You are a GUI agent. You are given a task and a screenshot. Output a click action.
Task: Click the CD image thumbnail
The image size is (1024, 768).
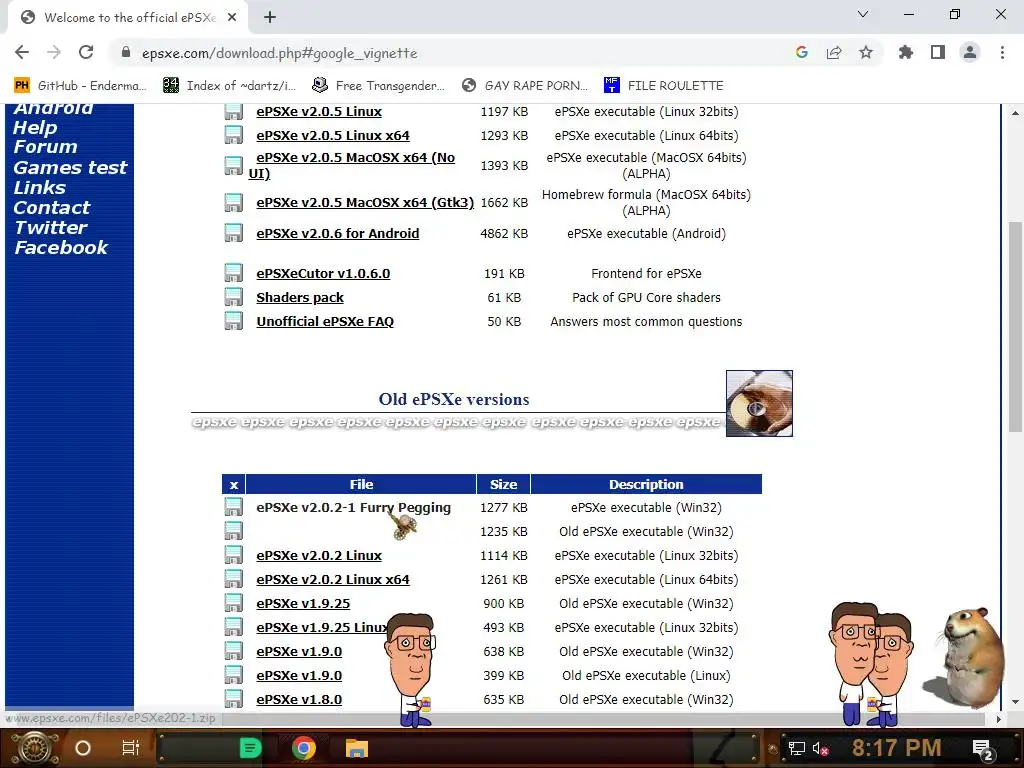pos(759,404)
